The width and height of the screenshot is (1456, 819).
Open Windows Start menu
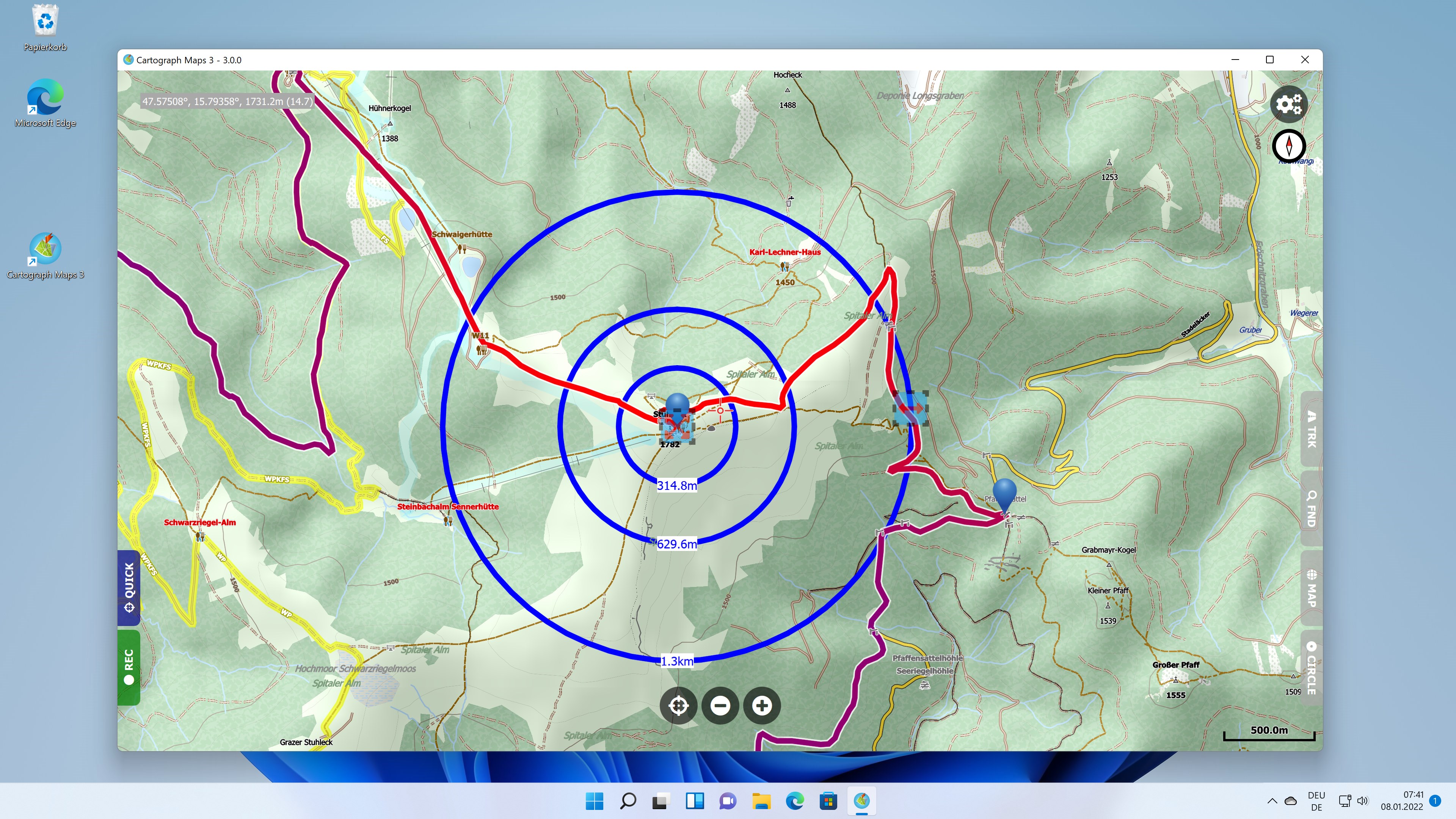pyautogui.click(x=594, y=801)
